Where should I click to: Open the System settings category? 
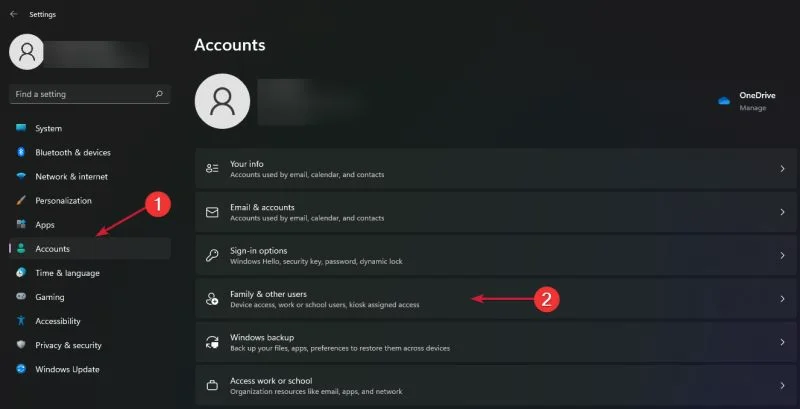[48, 129]
